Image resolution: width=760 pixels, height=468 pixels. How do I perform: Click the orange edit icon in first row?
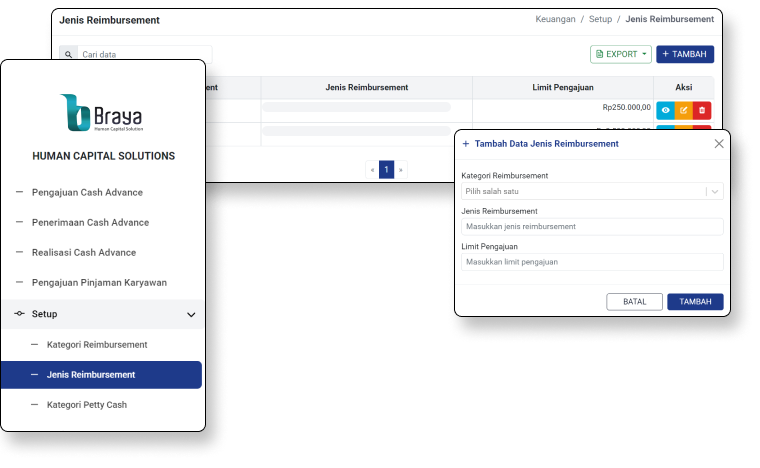click(x=683, y=110)
